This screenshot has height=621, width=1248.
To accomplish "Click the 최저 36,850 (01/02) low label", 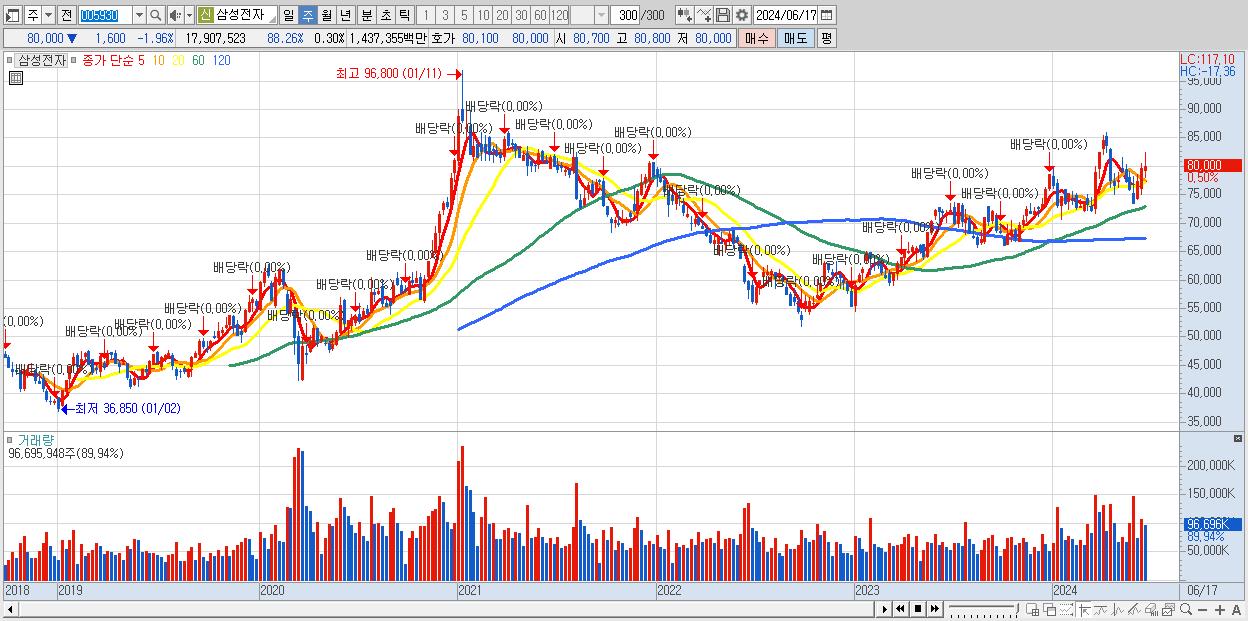I will (x=128, y=408).
